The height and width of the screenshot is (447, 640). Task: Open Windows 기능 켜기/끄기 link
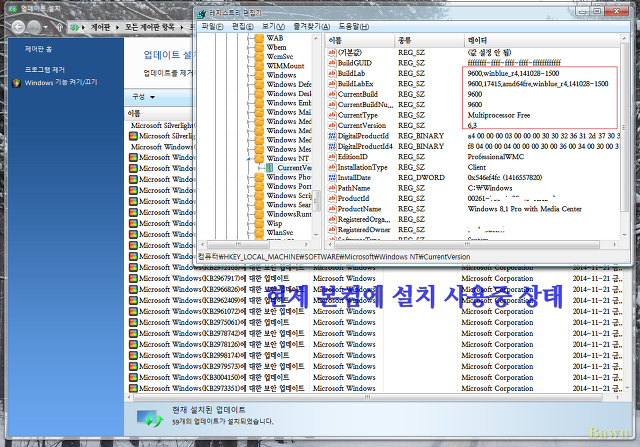61,82
